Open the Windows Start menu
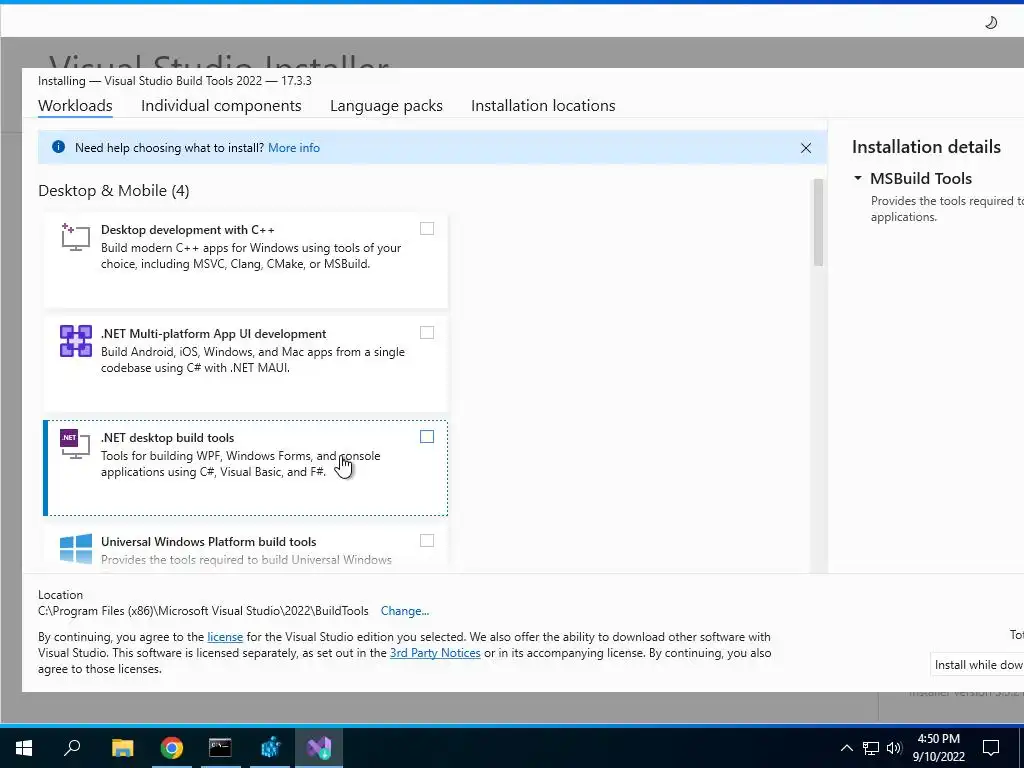The height and width of the screenshot is (768, 1024). pos(24,747)
